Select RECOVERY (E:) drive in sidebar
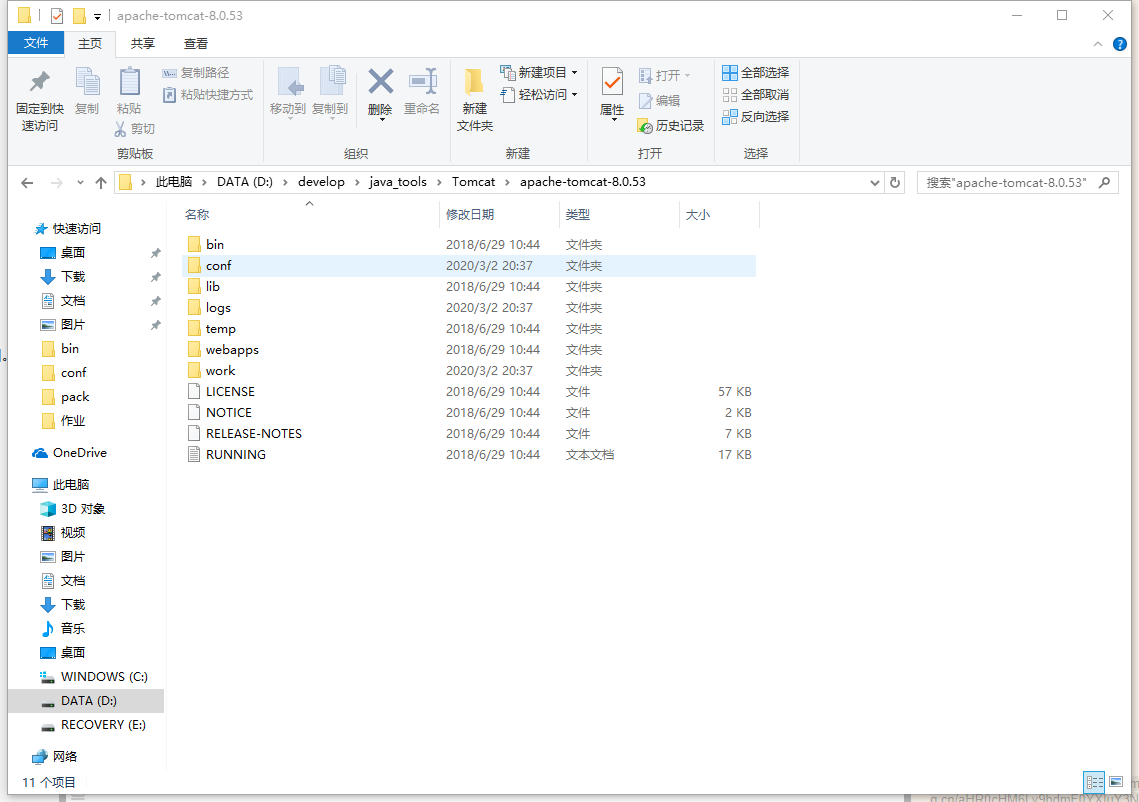 tap(93, 724)
